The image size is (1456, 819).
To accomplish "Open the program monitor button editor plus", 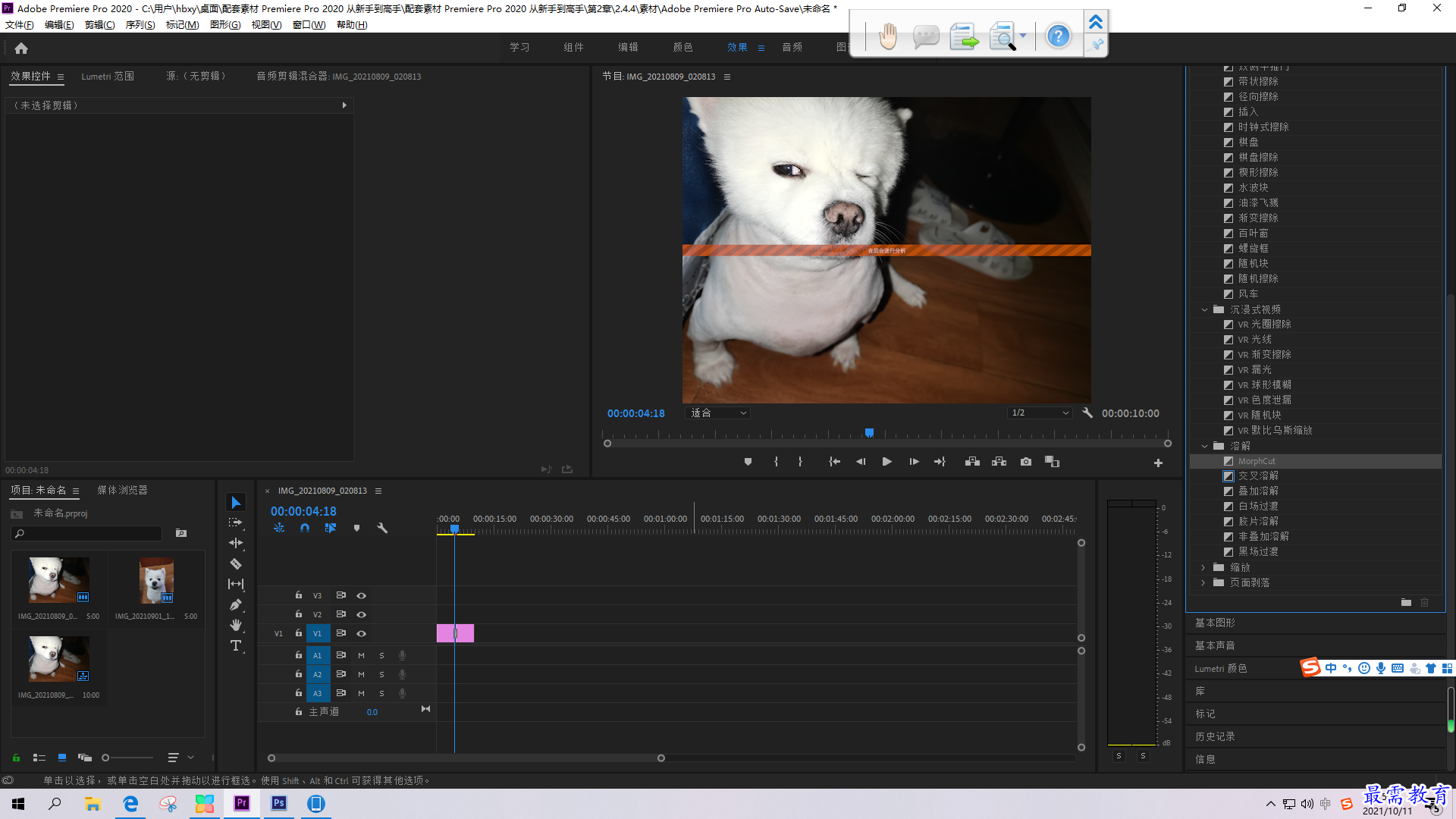I will tap(1158, 463).
